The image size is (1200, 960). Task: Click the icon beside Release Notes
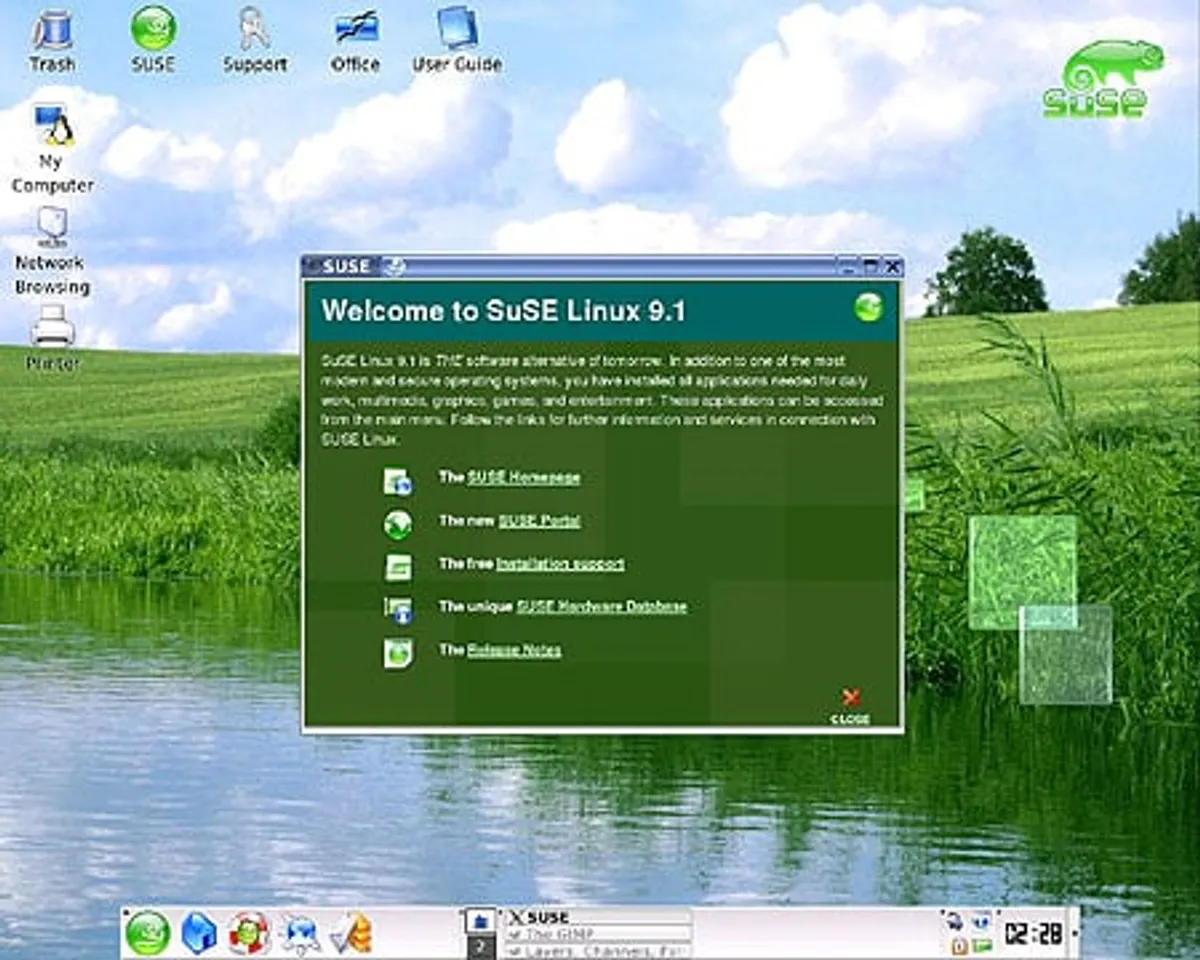click(x=398, y=653)
